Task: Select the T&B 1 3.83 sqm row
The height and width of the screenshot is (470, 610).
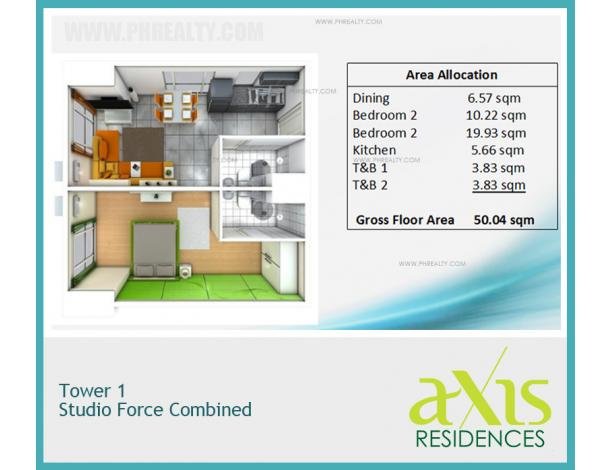Action: (x=451, y=168)
